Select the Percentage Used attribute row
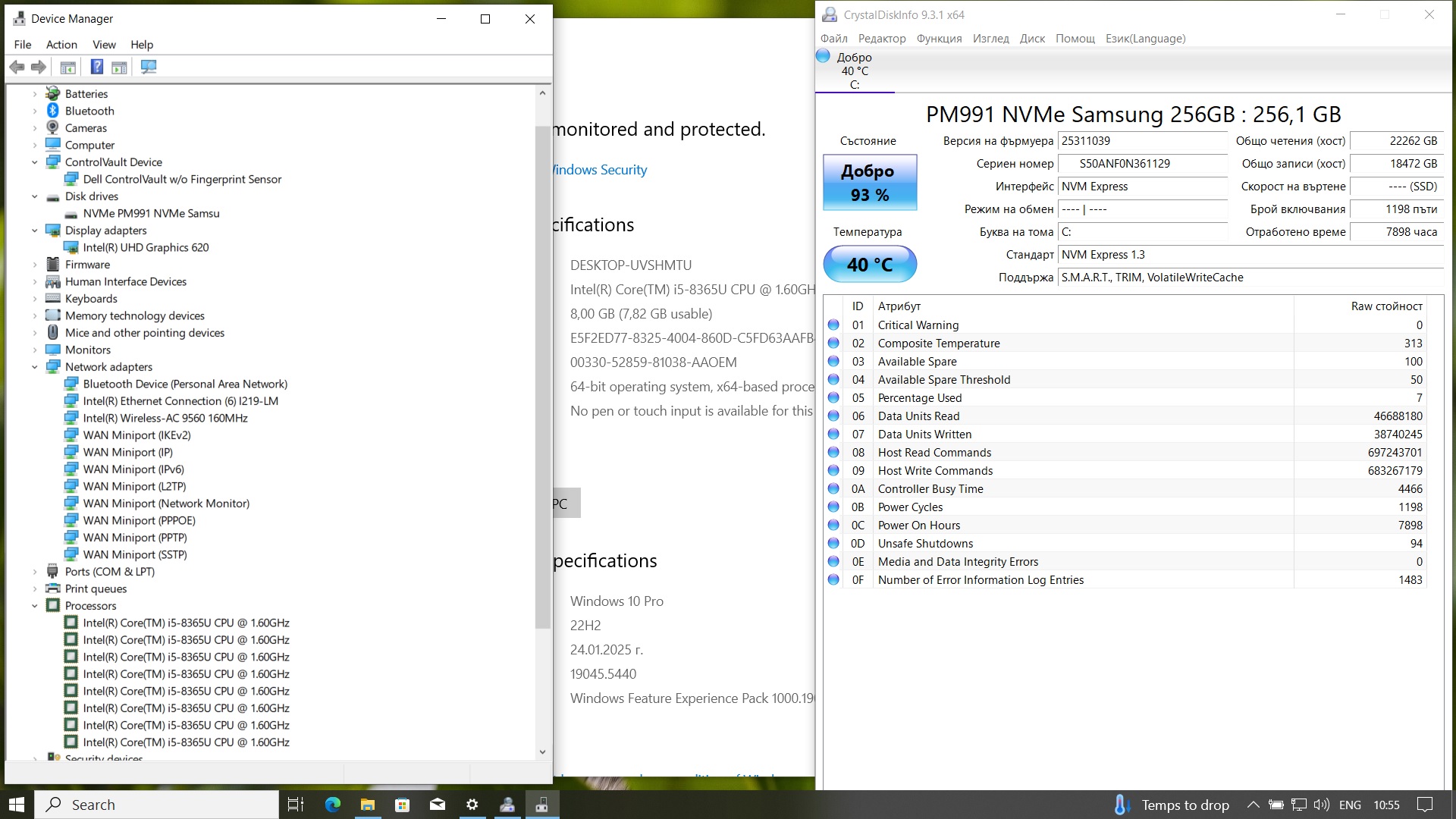This screenshot has height=819, width=1456. pyautogui.click(x=1125, y=398)
